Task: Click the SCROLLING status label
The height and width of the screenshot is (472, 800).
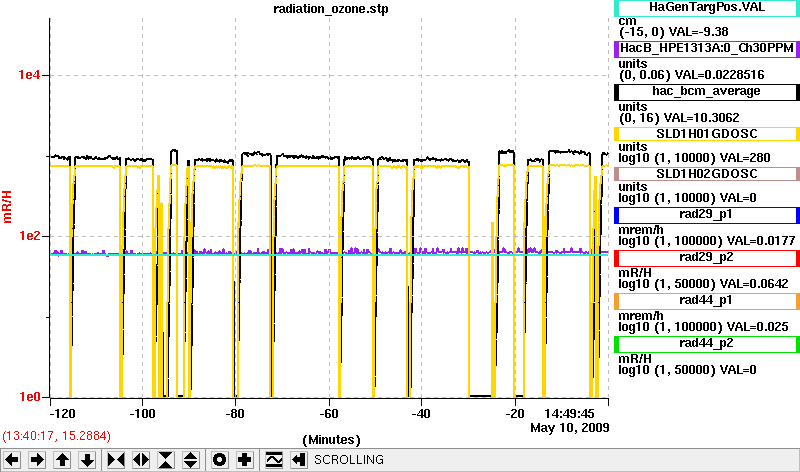Action: pos(349,460)
